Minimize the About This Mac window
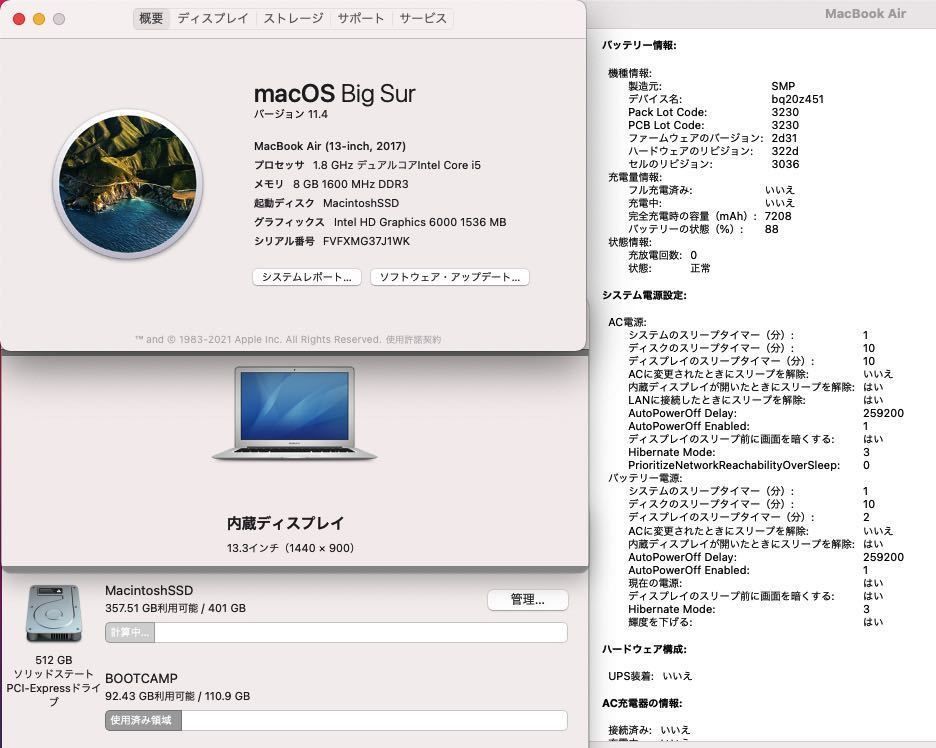Screen dimensions: 936x748 [39, 19]
